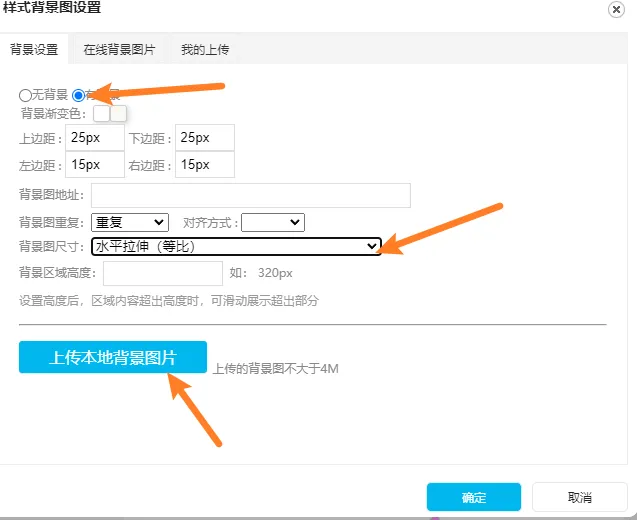Image resolution: width=637 pixels, height=520 pixels.
Task: Open the 我的上传 tab
Action: pyautogui.click(x=205, y=50)
